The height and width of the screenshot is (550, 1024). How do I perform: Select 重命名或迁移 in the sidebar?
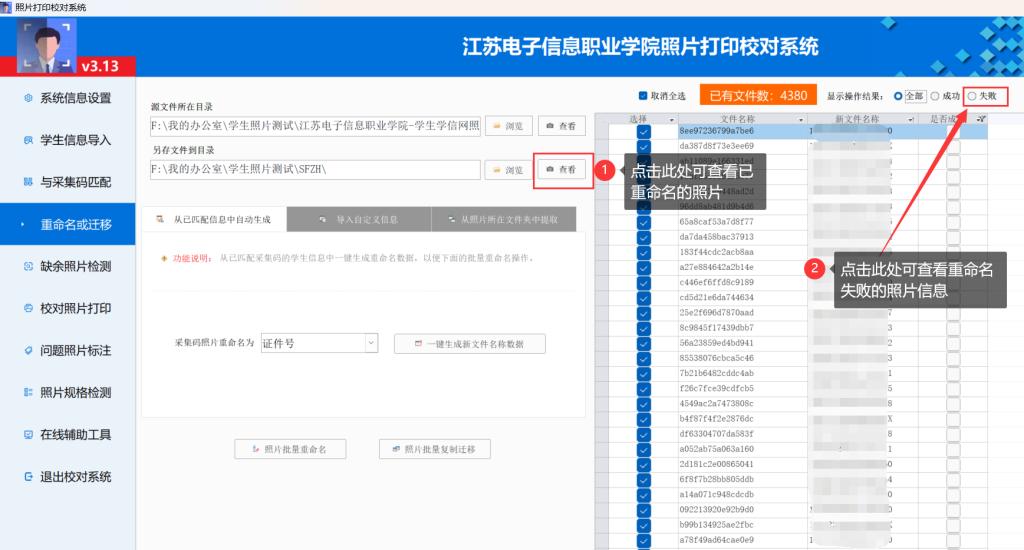[x=68, y=224]
